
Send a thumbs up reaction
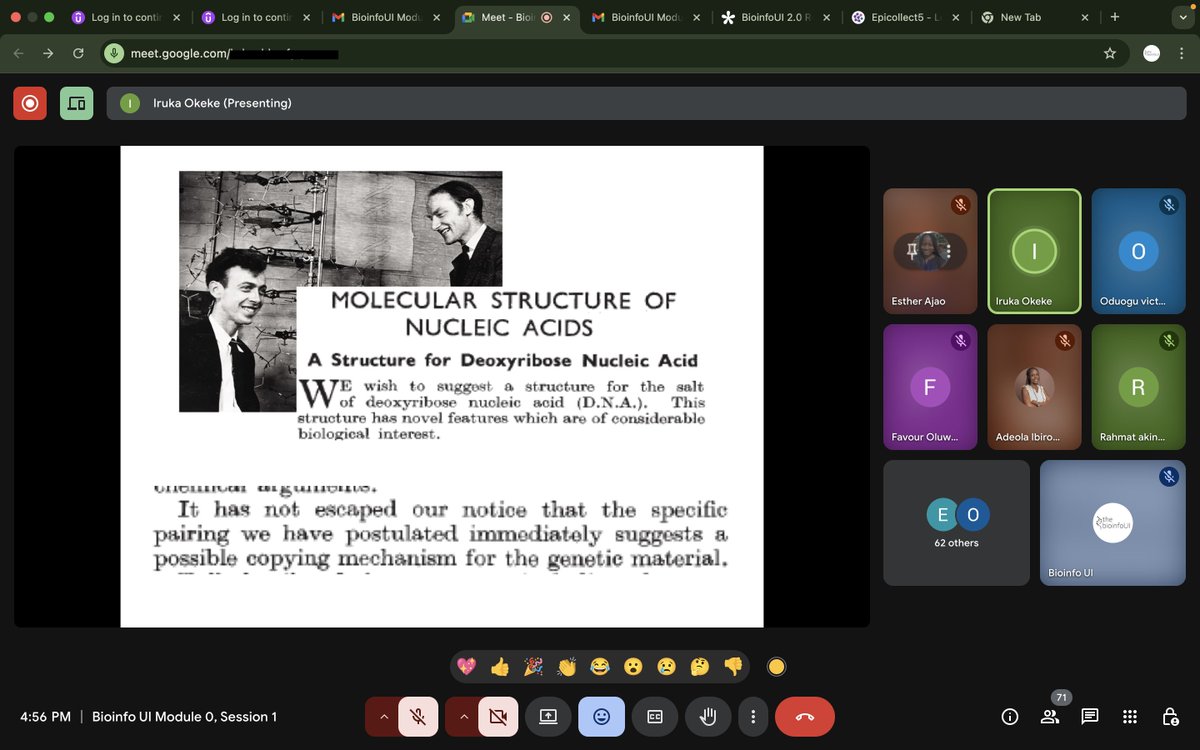[x=500, y=665]
